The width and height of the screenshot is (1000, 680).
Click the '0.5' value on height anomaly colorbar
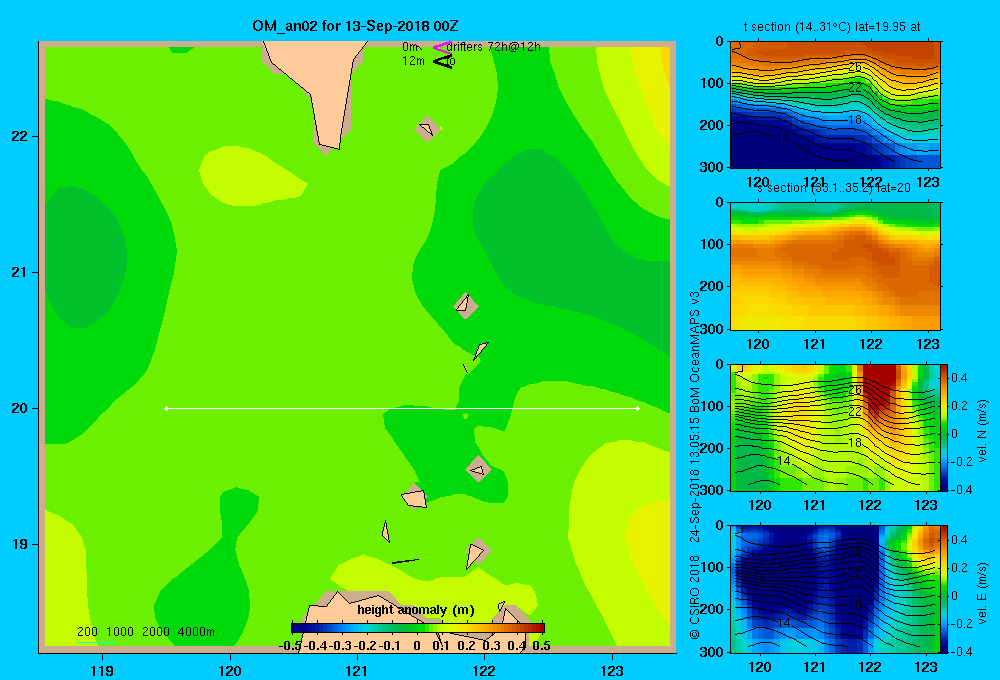tap(541, 646)
